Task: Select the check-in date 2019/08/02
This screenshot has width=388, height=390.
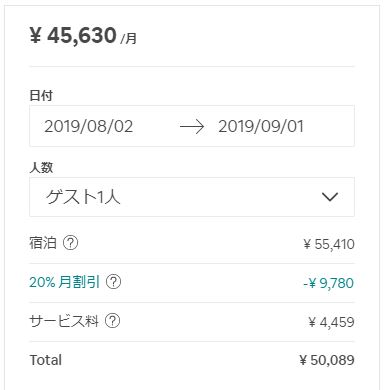Action: click(x=89, y=126)
